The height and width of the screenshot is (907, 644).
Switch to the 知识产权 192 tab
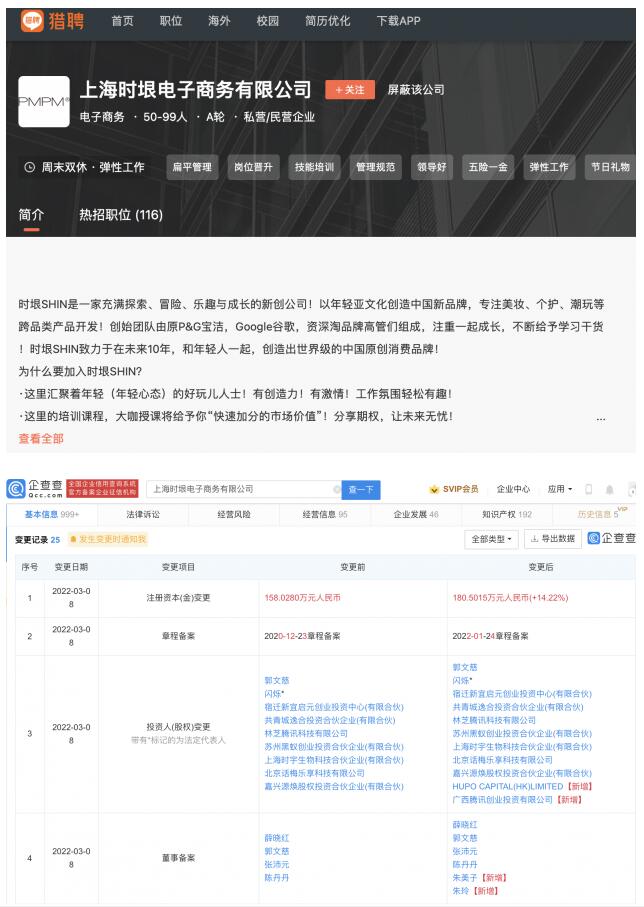507,514
